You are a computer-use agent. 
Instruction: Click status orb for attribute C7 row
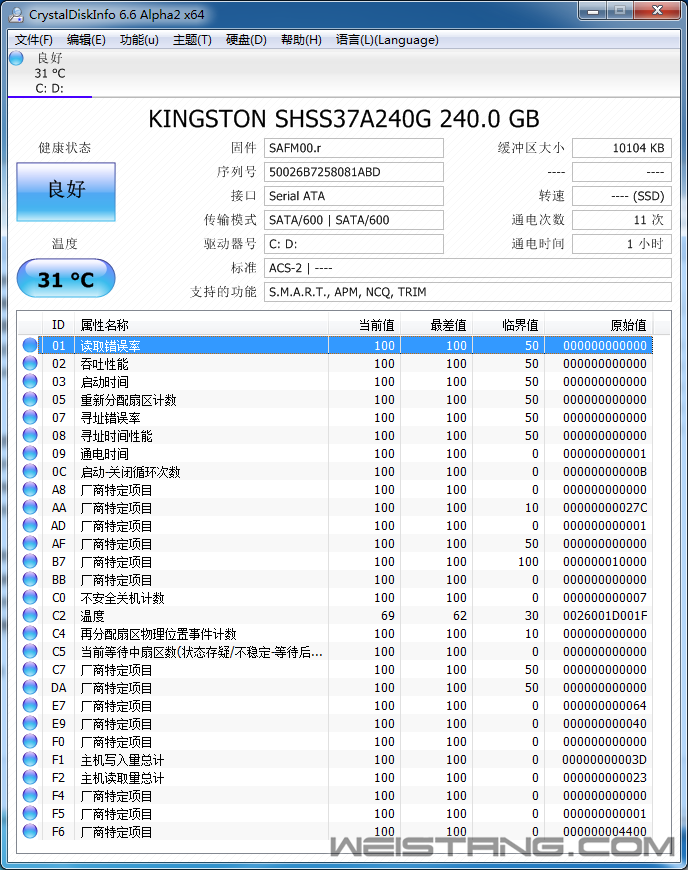point(30,670)
